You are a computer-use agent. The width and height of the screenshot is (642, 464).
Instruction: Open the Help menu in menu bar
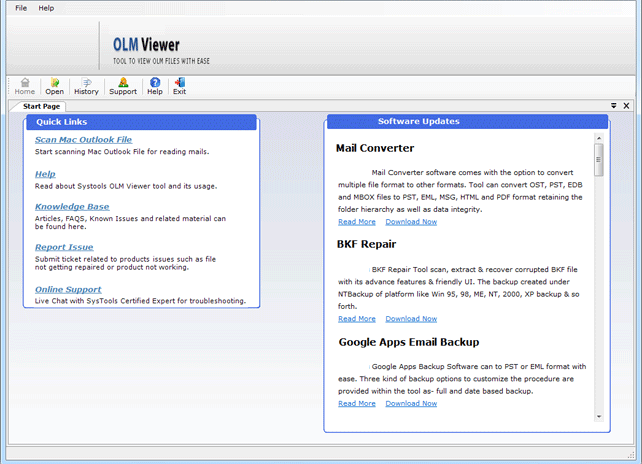click(46, 8)
